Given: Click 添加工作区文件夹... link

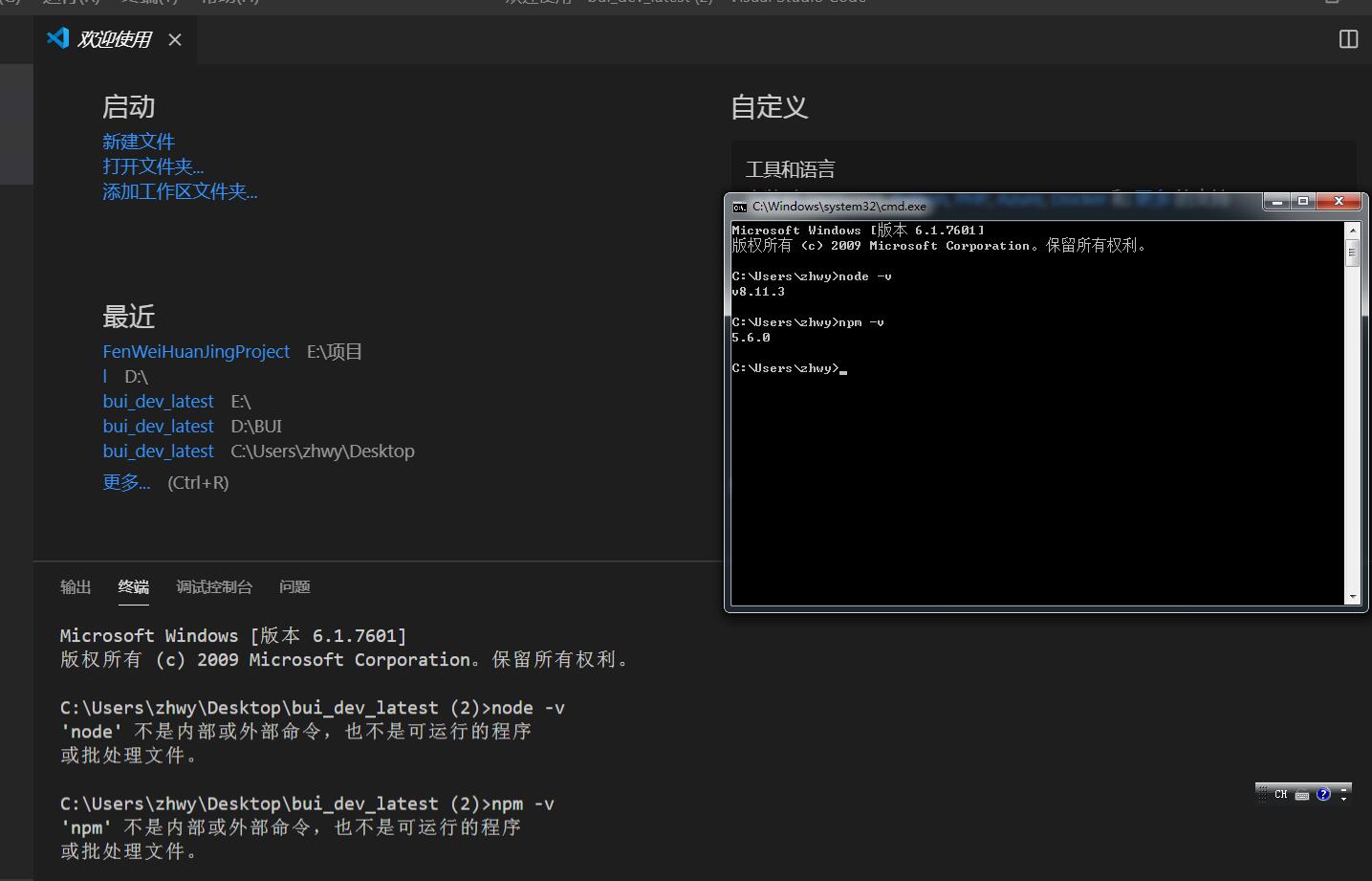Looking at the screenshot, I should (180, 191).
